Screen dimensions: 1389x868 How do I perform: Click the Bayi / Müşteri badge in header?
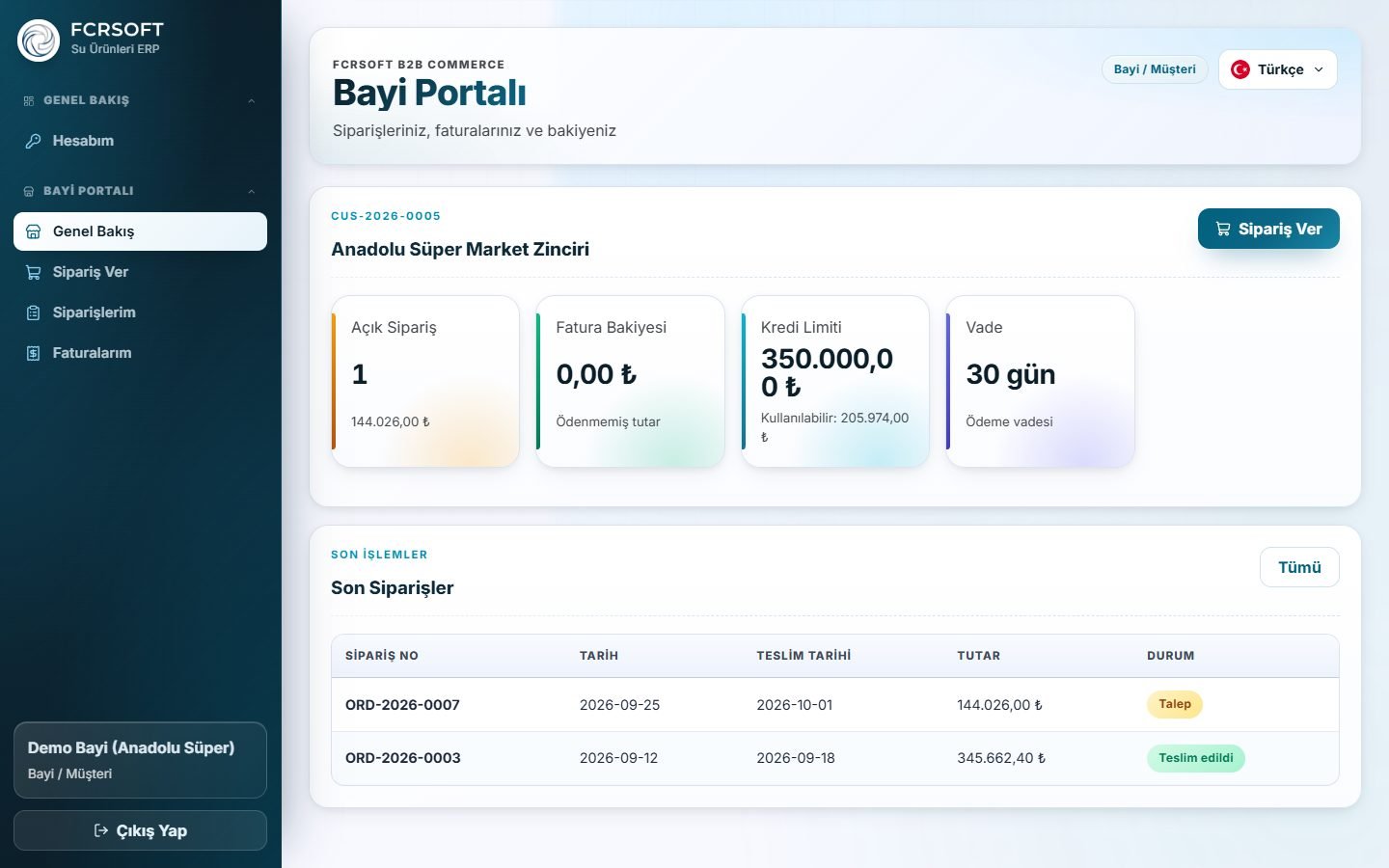[x=1155, y=69]
